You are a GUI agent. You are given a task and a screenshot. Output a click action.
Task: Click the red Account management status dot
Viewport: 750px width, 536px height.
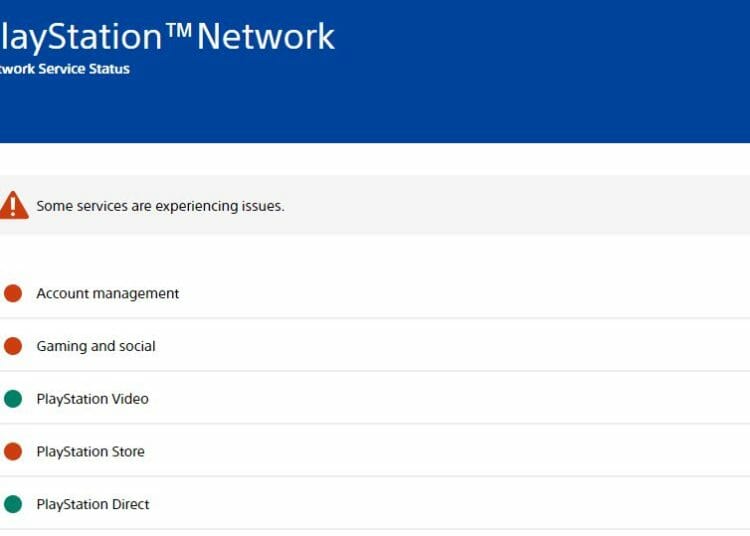(x=13, y=293)
